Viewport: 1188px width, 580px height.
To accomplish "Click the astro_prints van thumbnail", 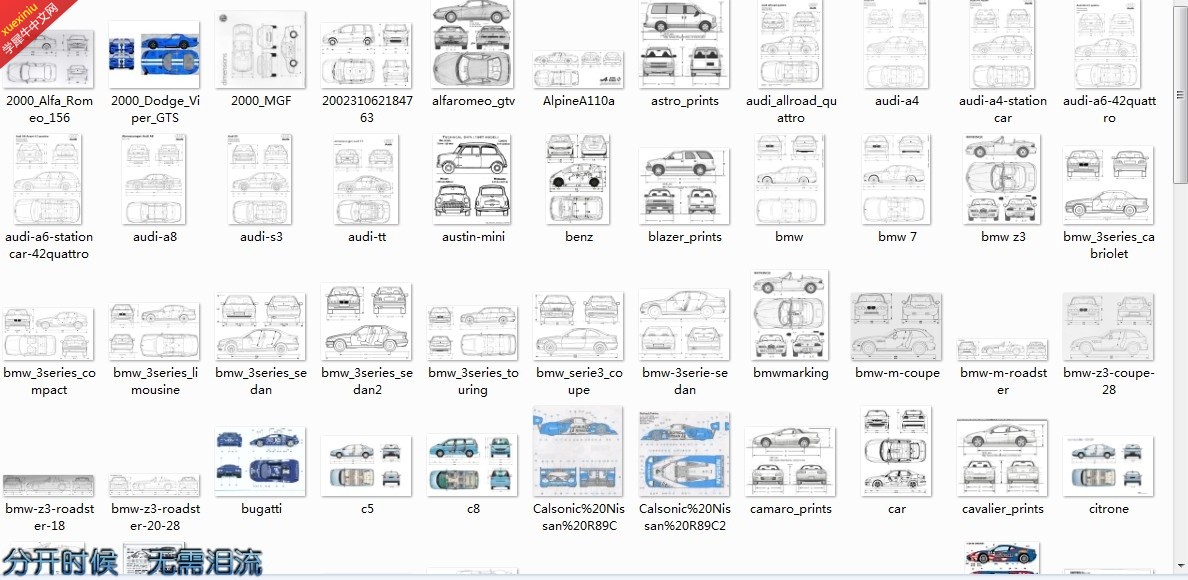I will pyautogui.click(x=684, y=44).
